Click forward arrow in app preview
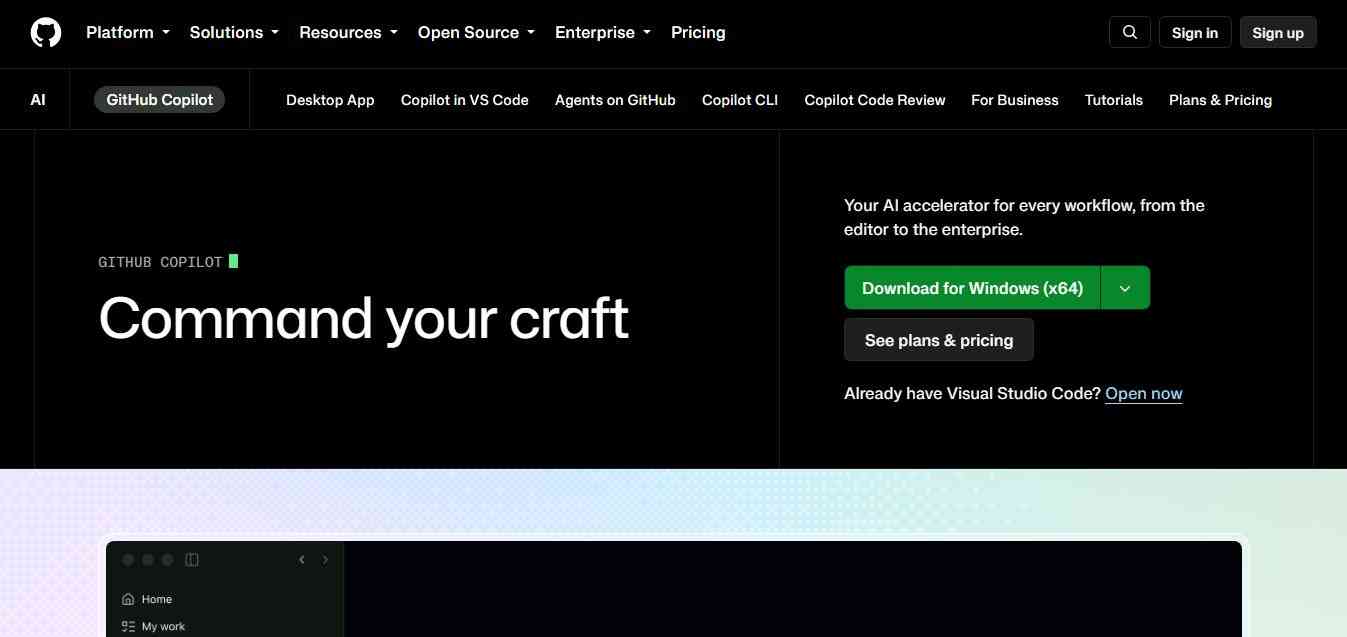This screenshot has height=637, width=1347. tap(325, 560)
